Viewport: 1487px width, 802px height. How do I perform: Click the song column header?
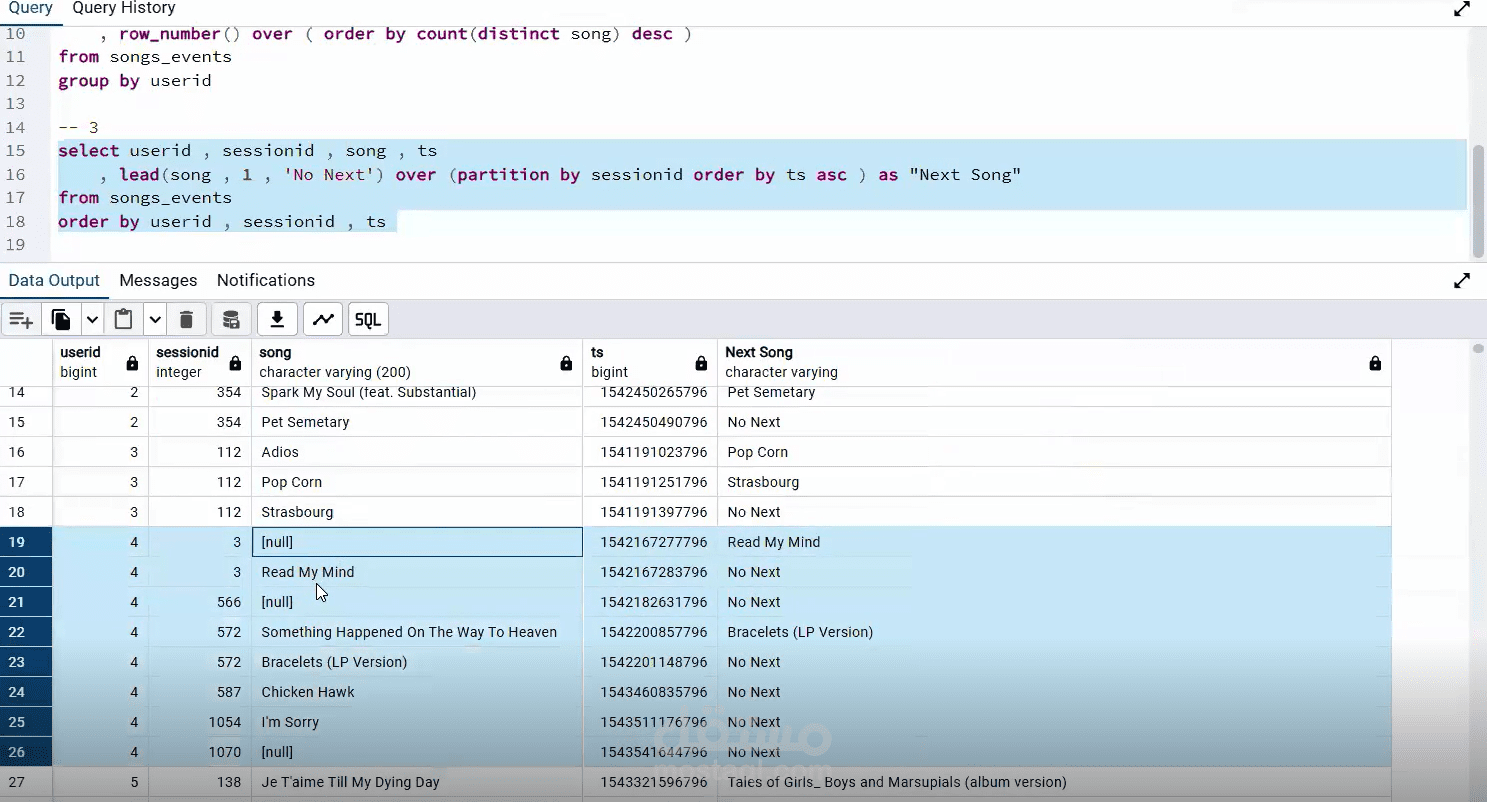[417, 362]
